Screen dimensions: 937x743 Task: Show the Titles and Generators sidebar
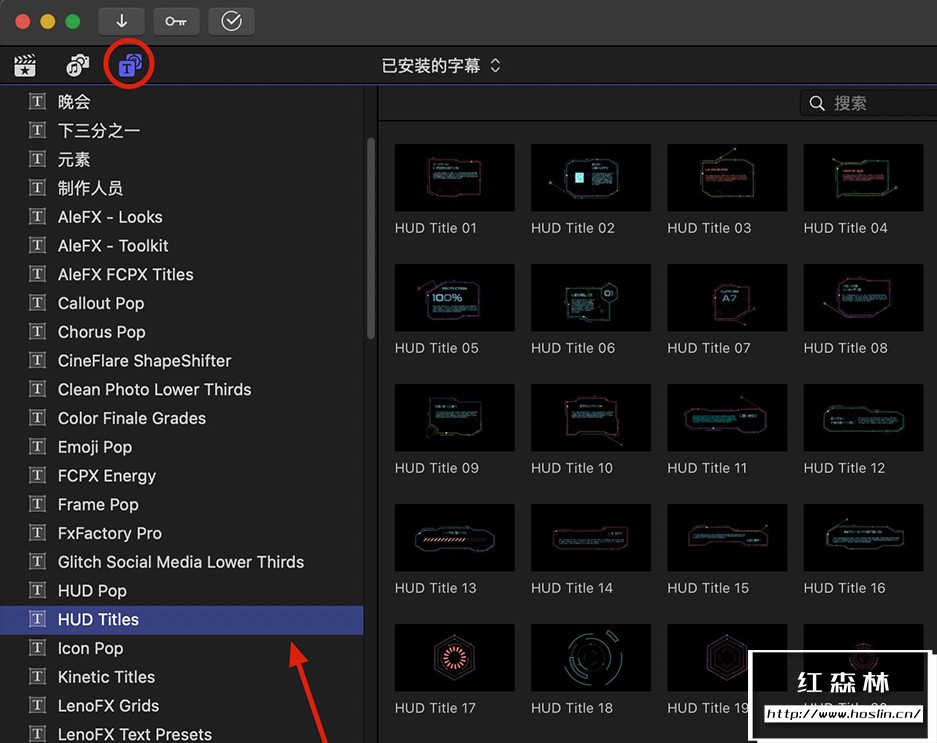click(130, 65)
